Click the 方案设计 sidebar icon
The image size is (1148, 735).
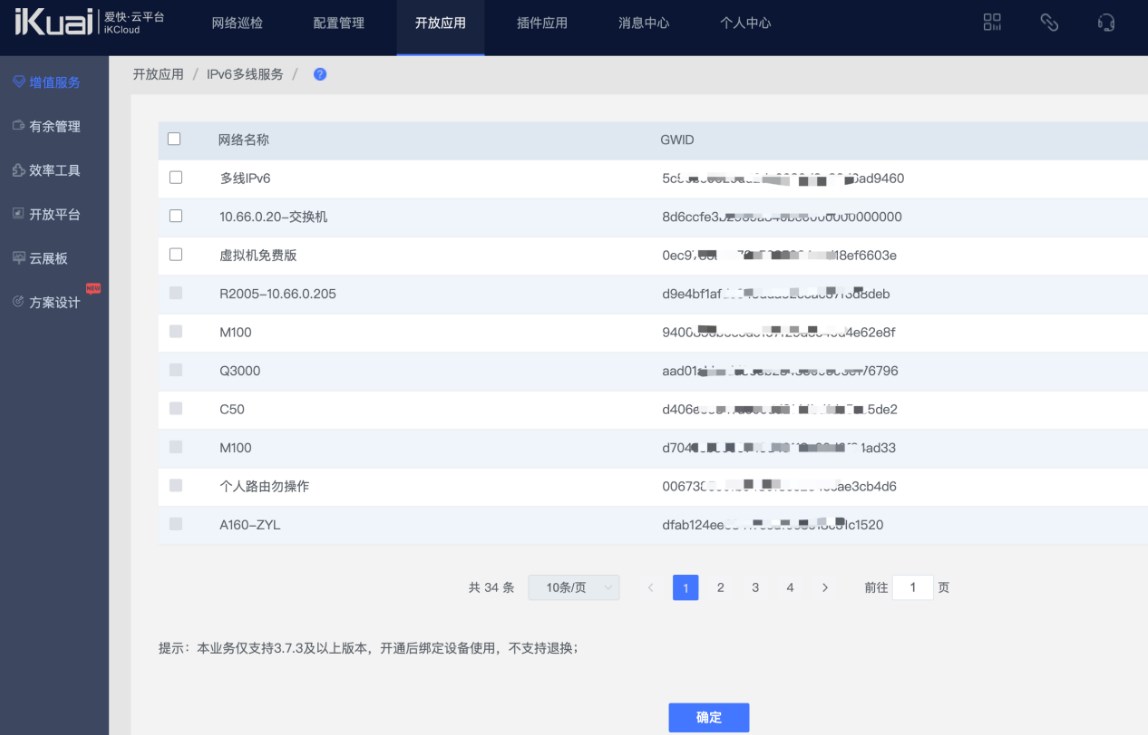point(19,301)
